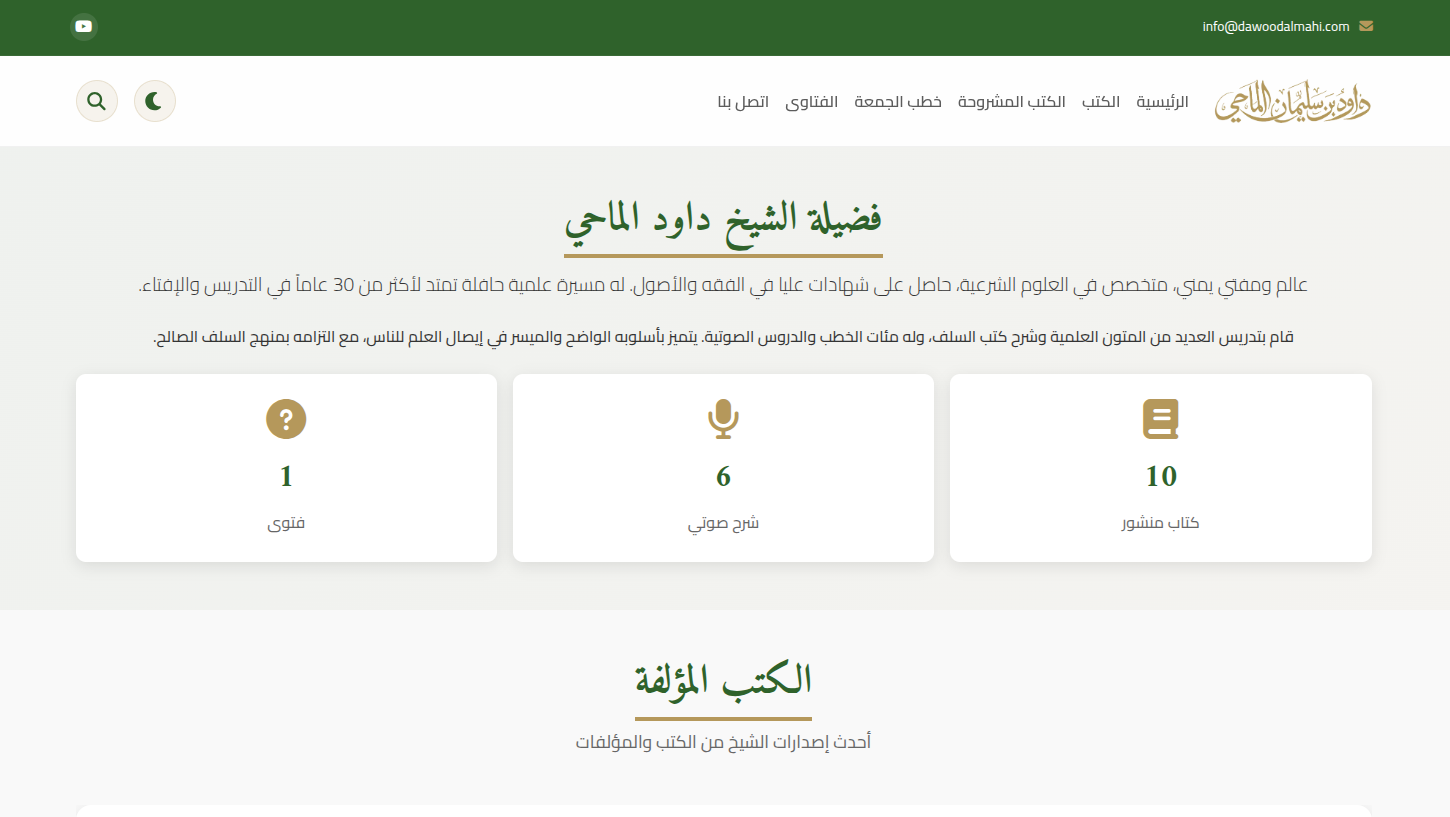Click the subtitle أحدث إصدارات الشيخ من الكتب والمؤلفات
The height and width of the screenshot is (817, 1450).
pyautogui.click(x=723, y=742)
